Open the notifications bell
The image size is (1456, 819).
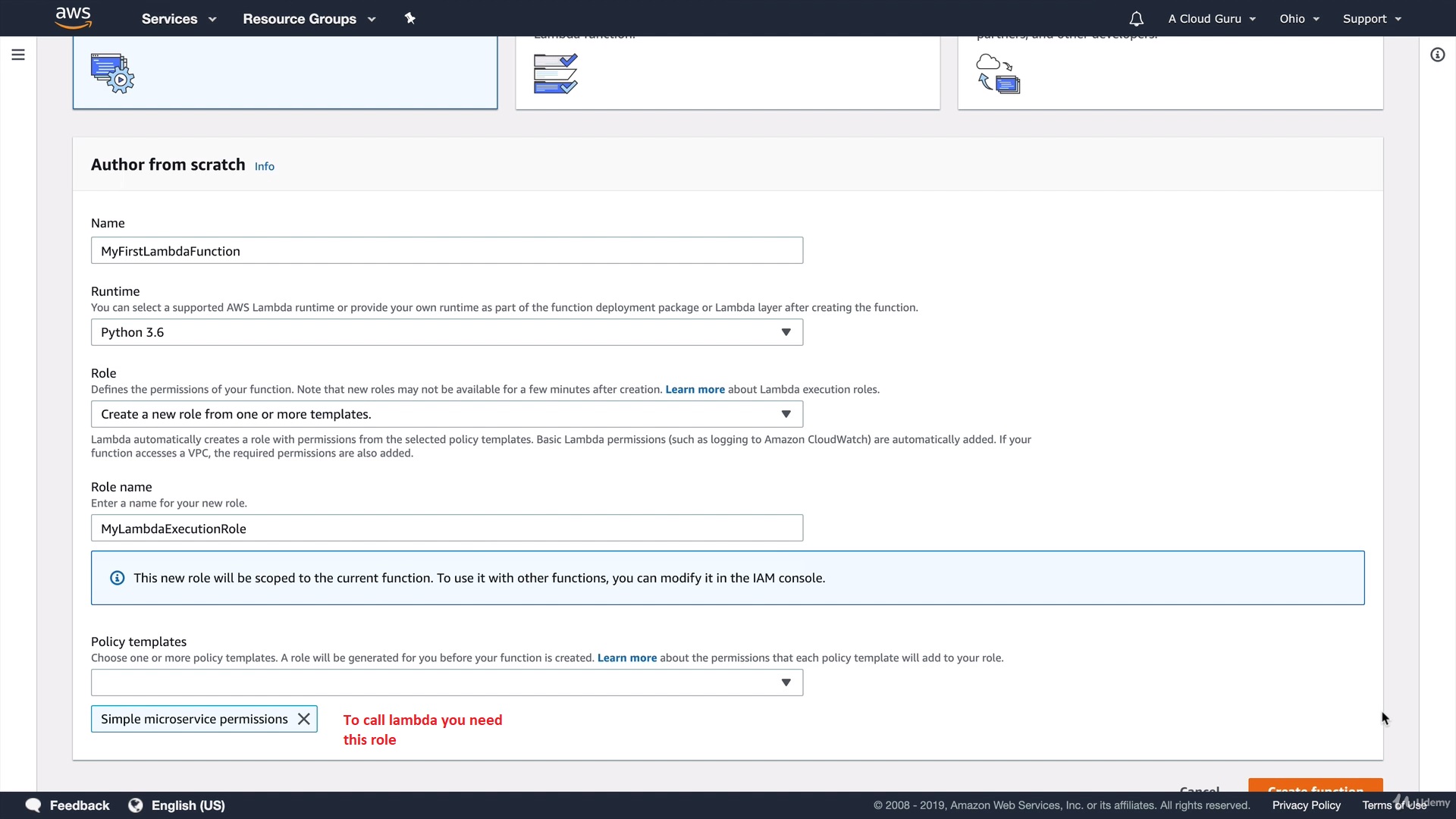point(1136,19)
